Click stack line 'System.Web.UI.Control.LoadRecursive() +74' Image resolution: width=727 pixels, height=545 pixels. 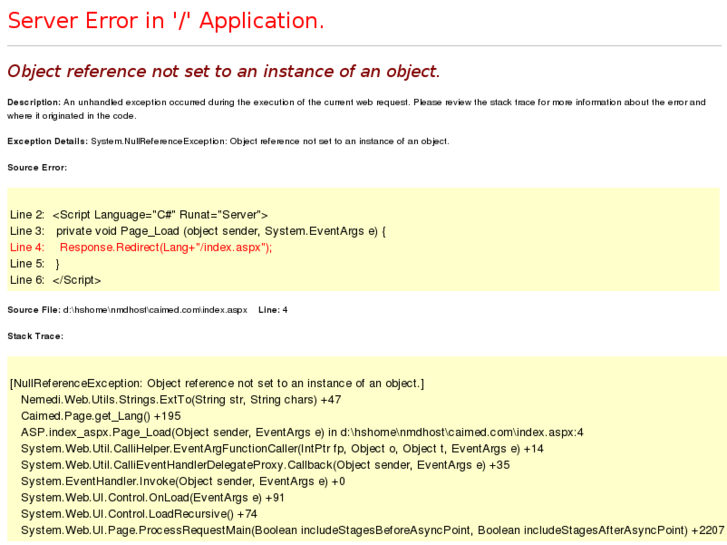pyautogui.click(x=139, y=514)
